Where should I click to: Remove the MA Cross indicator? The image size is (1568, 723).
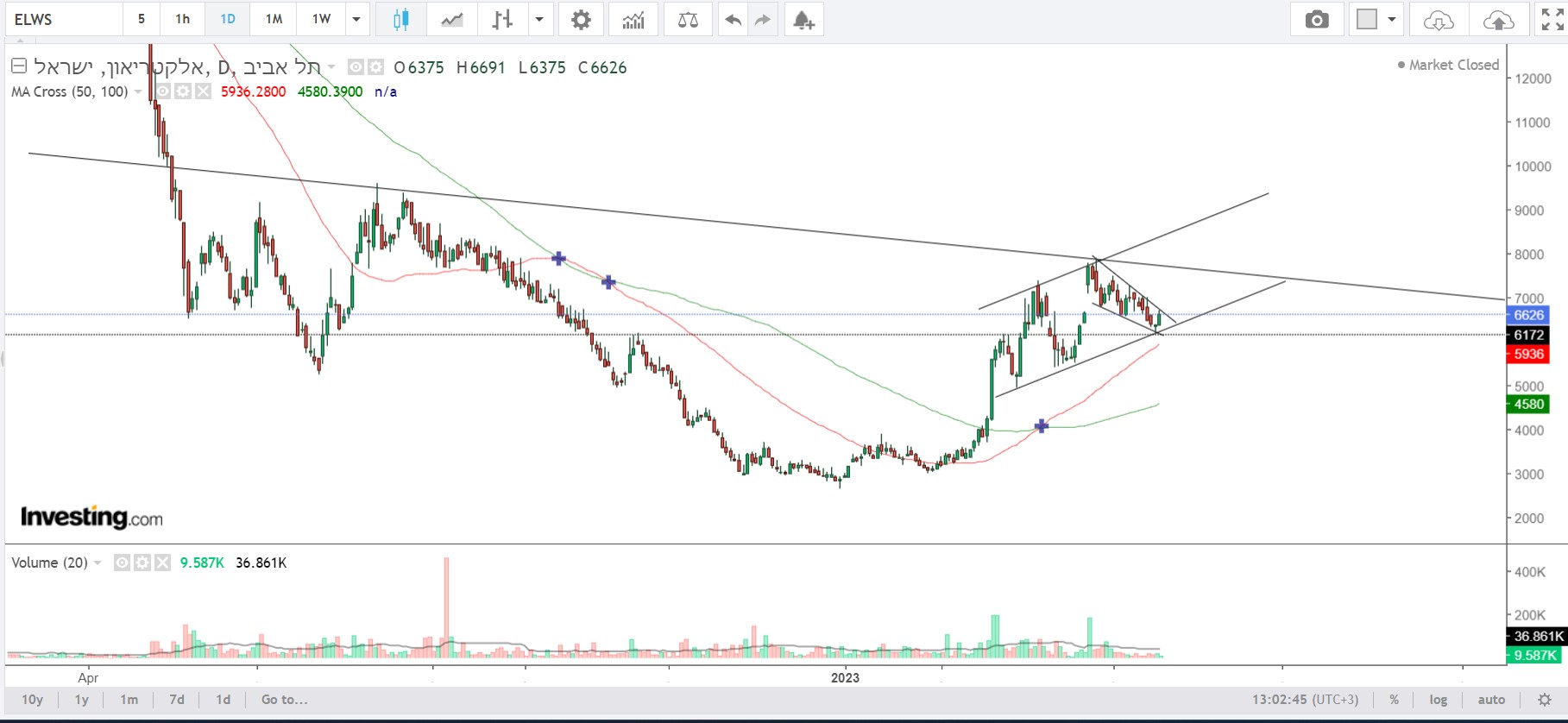click(203, 91)
